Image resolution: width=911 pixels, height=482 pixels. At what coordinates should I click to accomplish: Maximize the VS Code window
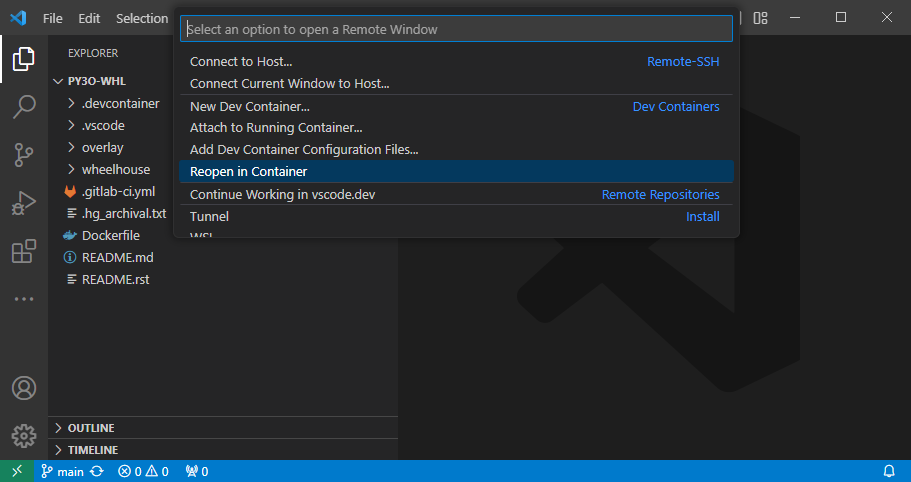(x=841, y=17)
